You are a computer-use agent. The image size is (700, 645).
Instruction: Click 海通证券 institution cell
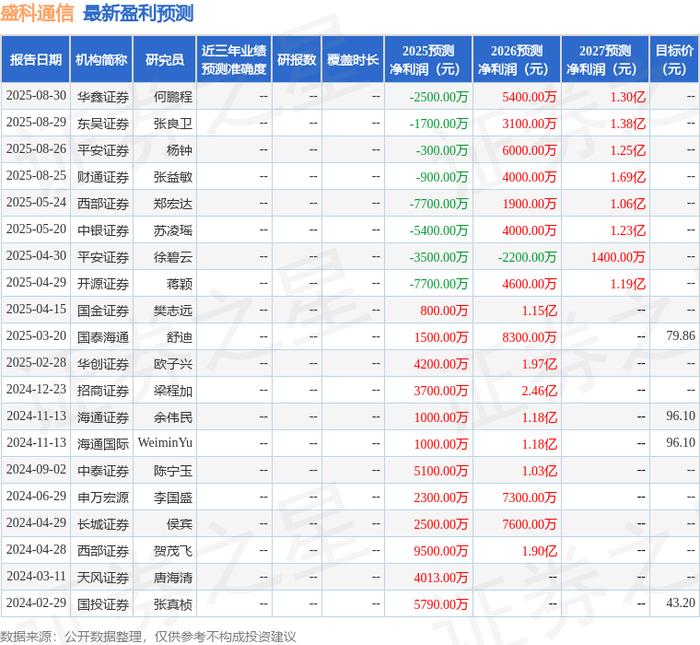[x=103, y=417]
